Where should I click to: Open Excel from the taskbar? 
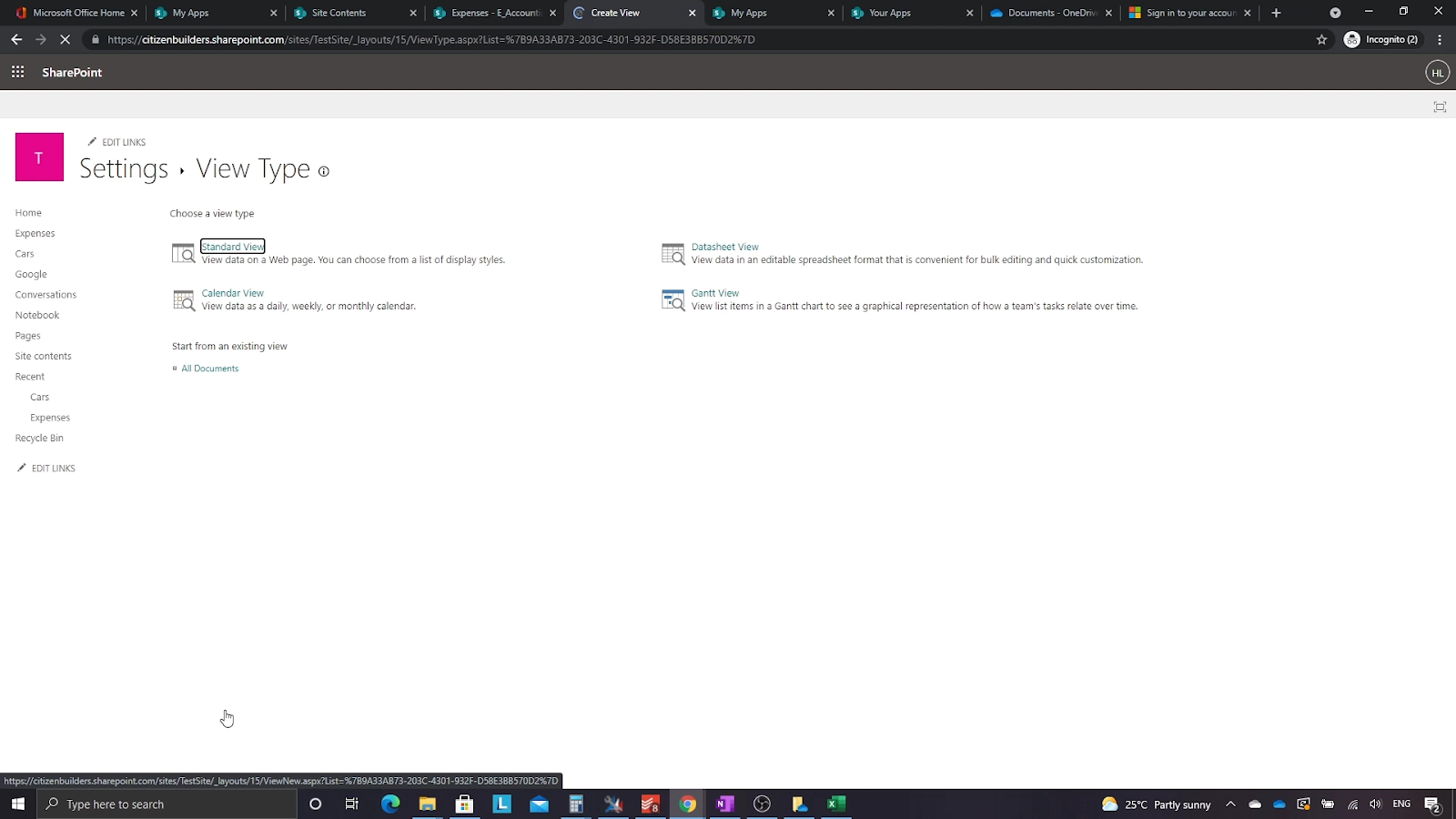[x=836, y=804]
